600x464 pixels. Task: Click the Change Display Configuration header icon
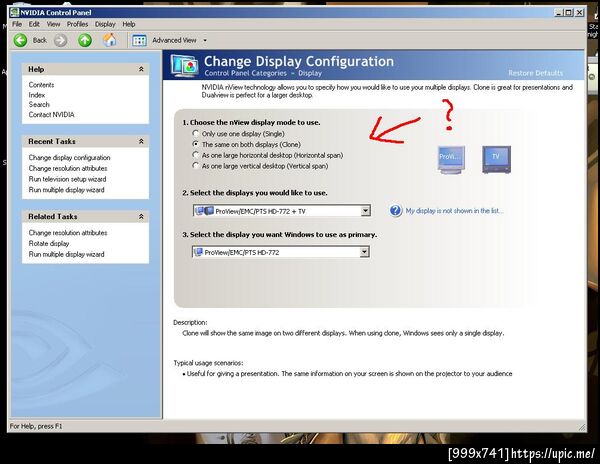[184, 65]
